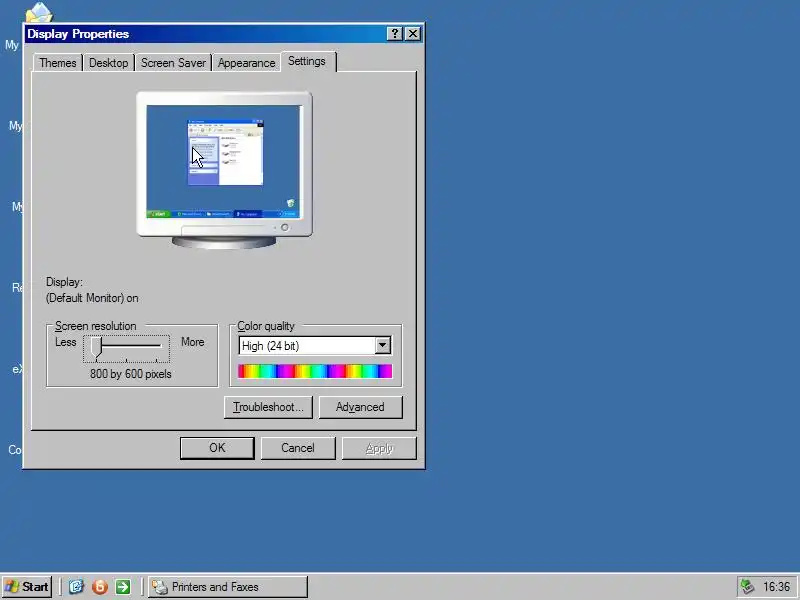The image size is (800, 600).
Task: Launch the first quick launch icon
Action: tap(76, 587)
